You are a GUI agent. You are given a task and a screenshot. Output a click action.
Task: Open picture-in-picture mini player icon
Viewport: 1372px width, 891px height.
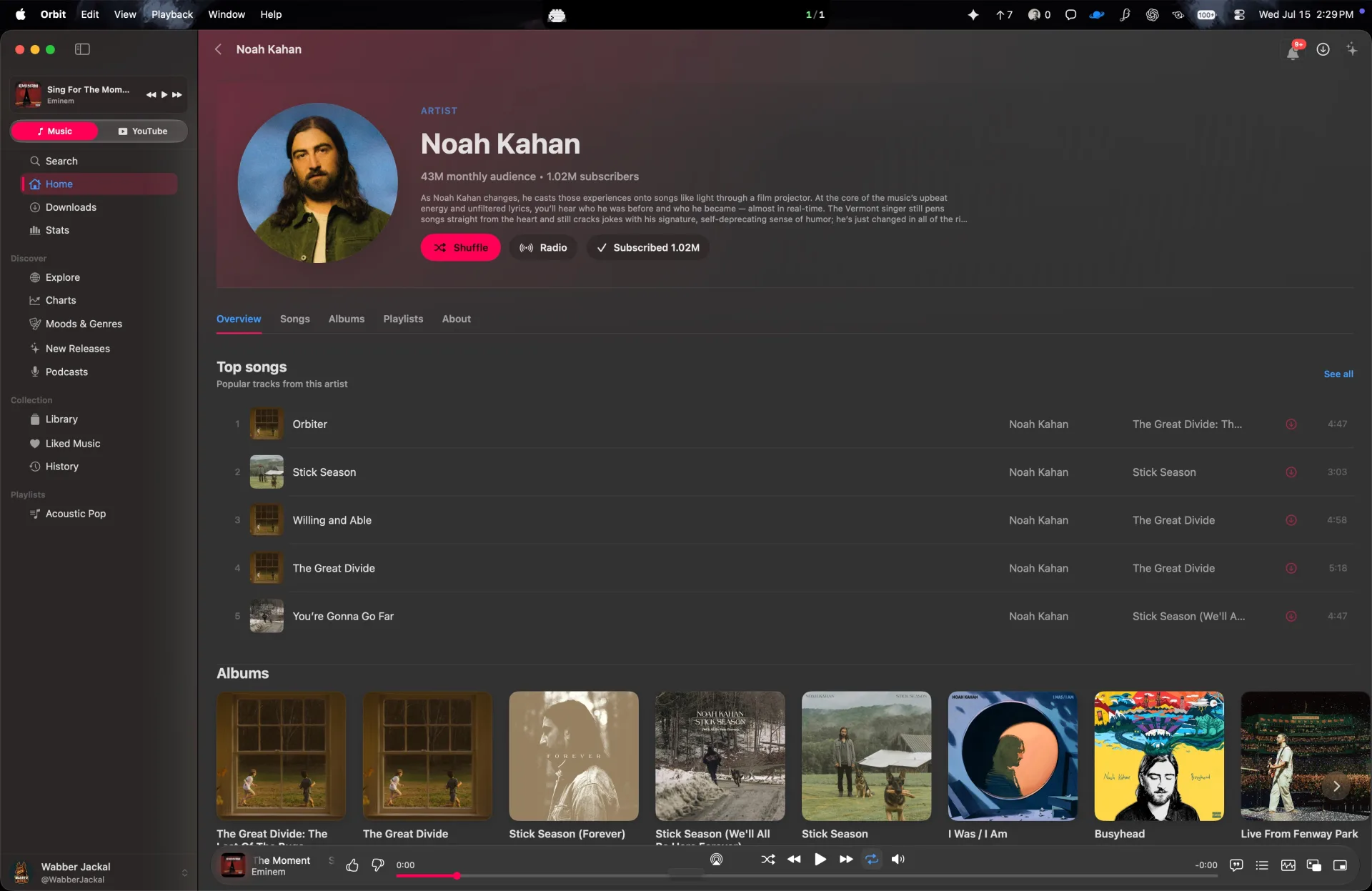point(1340,865)
